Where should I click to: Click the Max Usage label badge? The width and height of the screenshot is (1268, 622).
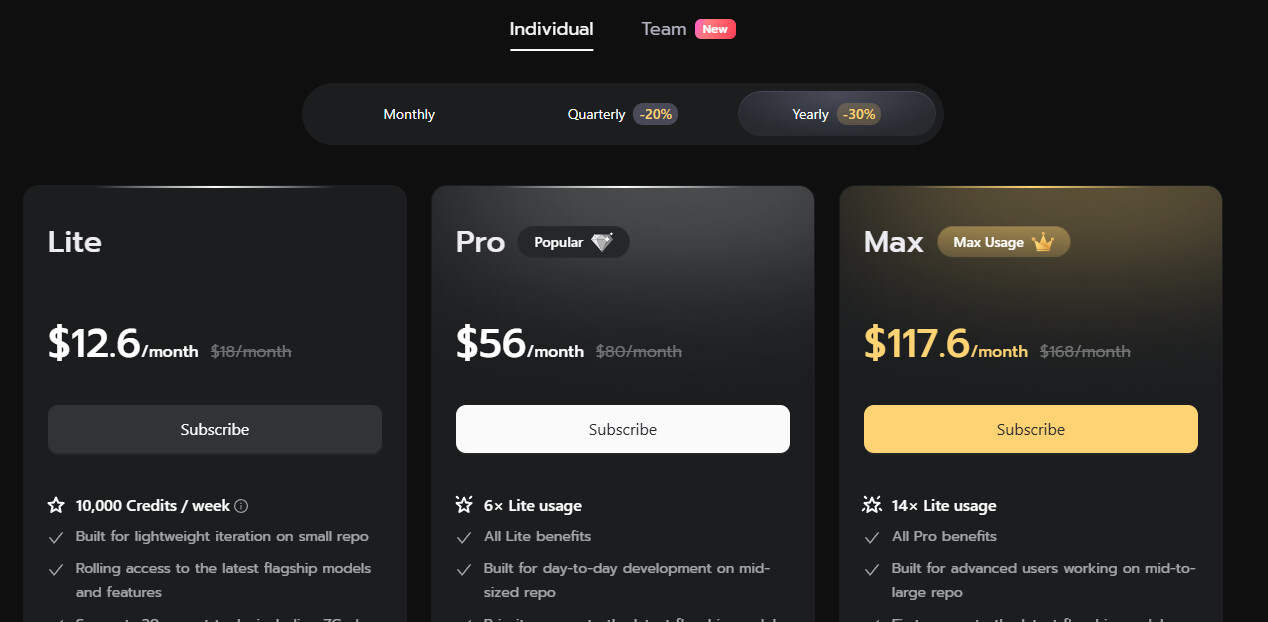tap(1004, 242)
